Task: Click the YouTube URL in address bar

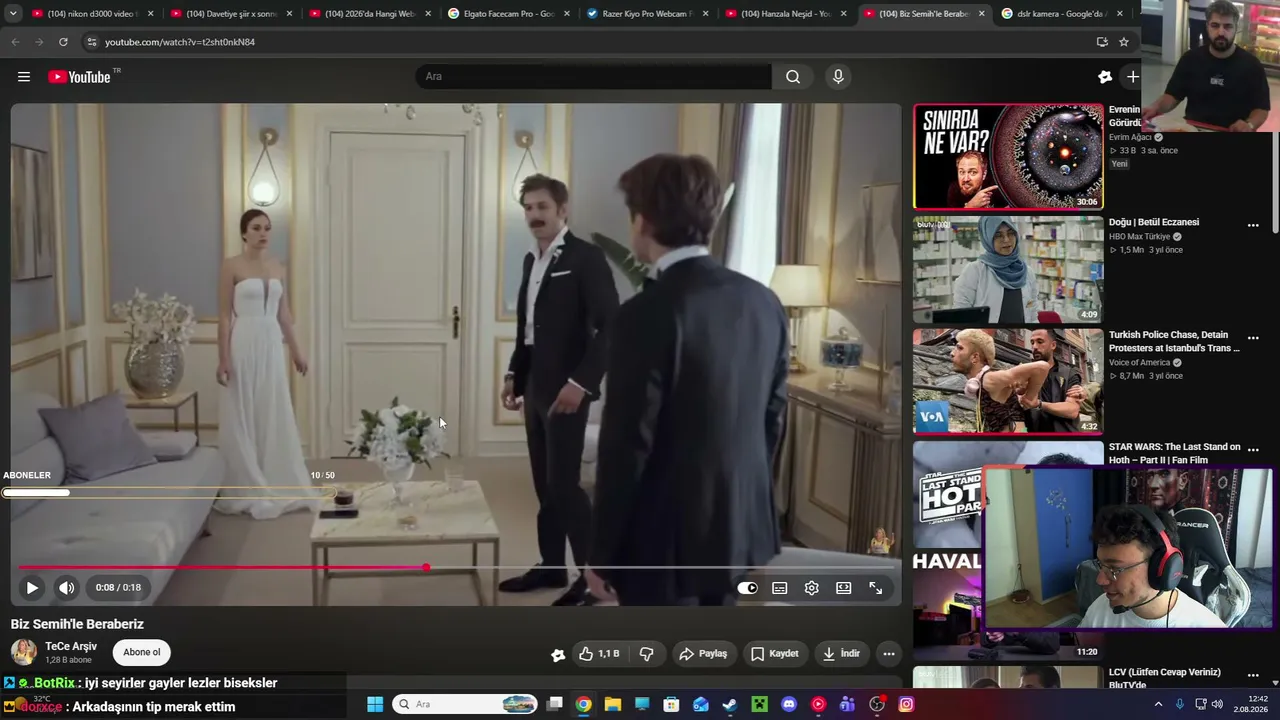Action: point(180,42)
